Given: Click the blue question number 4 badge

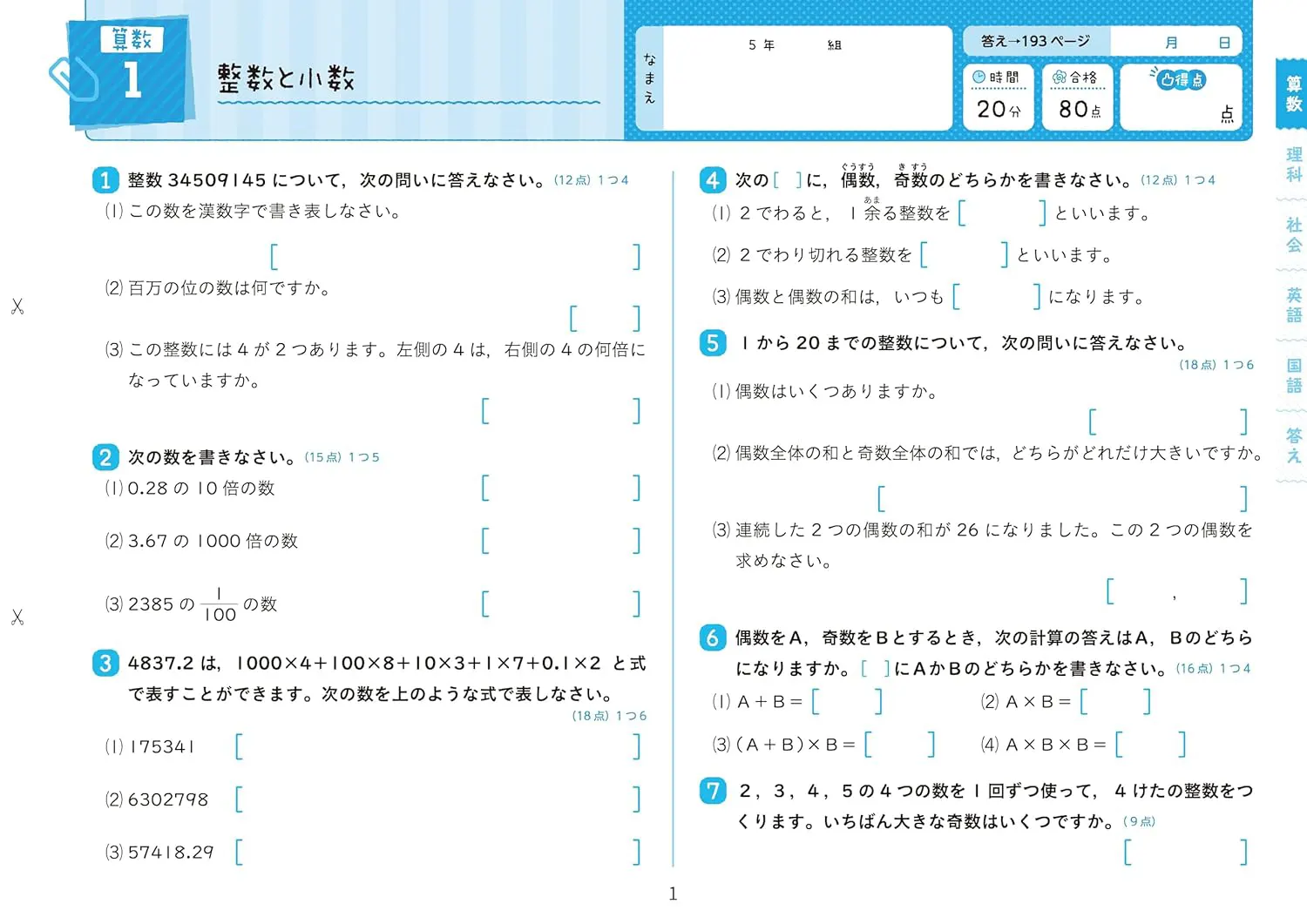Looking at the screenshot, I should 713,180.
